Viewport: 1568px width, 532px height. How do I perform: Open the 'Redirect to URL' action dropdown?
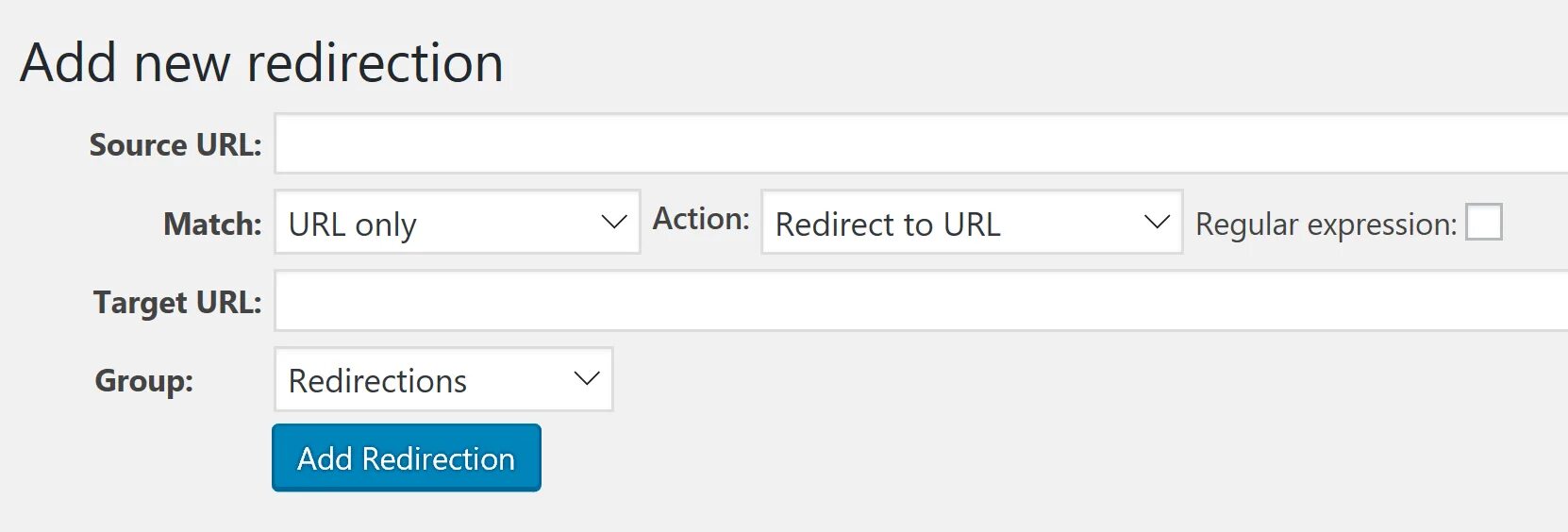(972, 222)
